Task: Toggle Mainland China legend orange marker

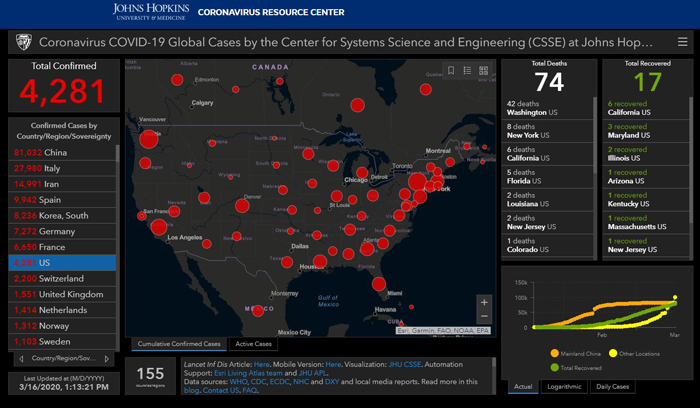Action: pos(554,354)
